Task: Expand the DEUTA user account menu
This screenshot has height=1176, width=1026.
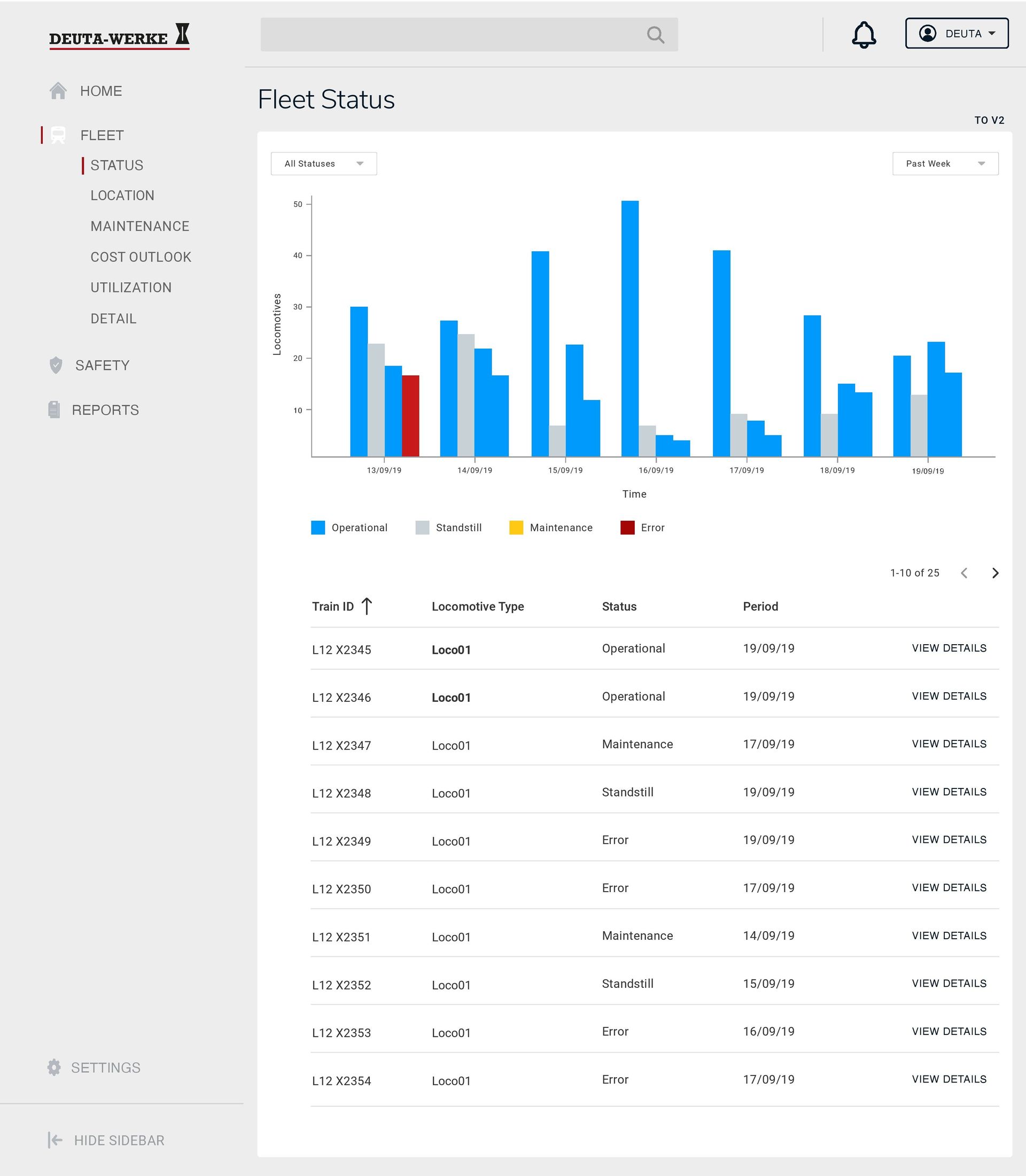Action: (956, 33)
